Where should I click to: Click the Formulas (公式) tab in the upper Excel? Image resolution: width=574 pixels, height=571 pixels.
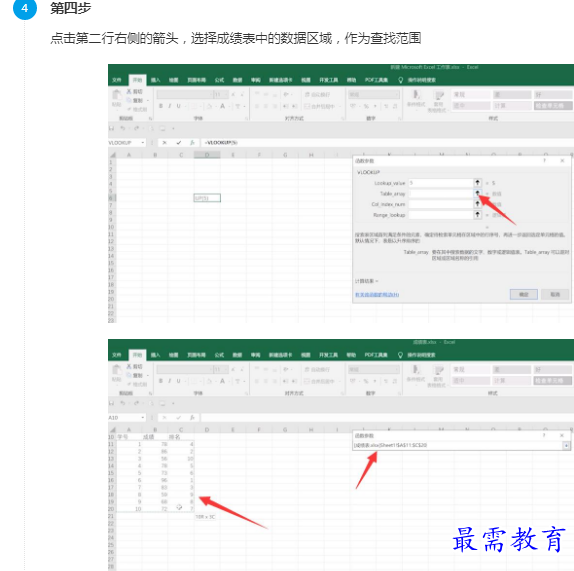219,80
